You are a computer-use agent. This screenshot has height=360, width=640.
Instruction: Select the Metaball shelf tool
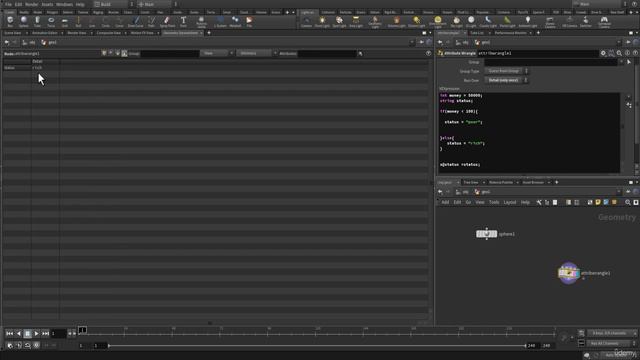[x=235, y=22]
